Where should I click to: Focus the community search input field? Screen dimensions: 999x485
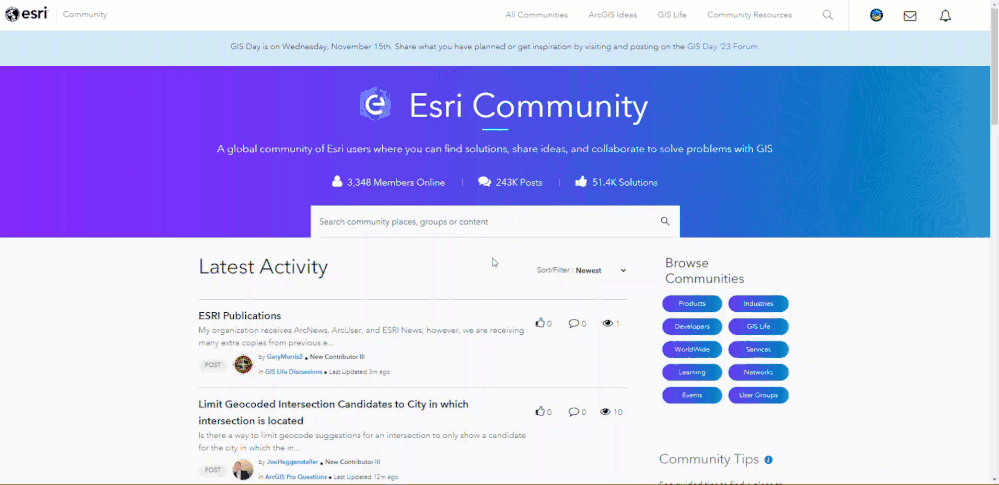coord(487,222)
